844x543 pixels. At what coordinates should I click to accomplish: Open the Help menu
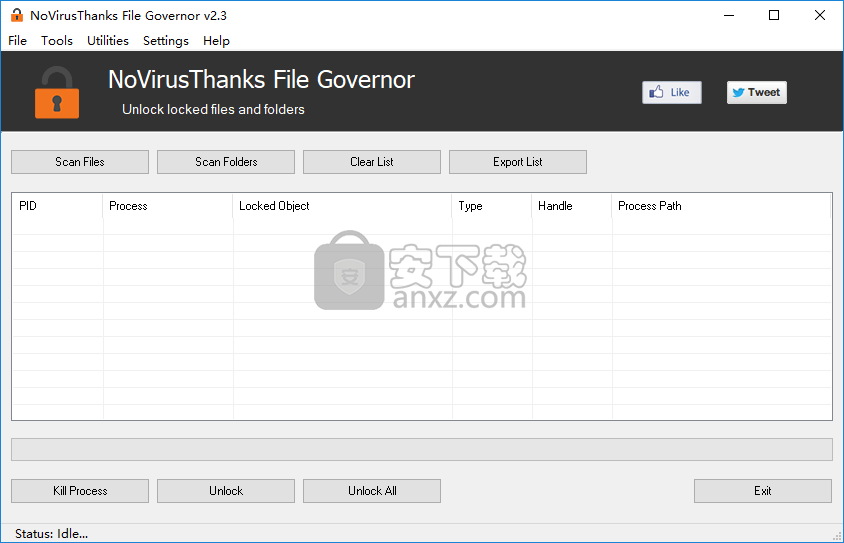(216, 41)
